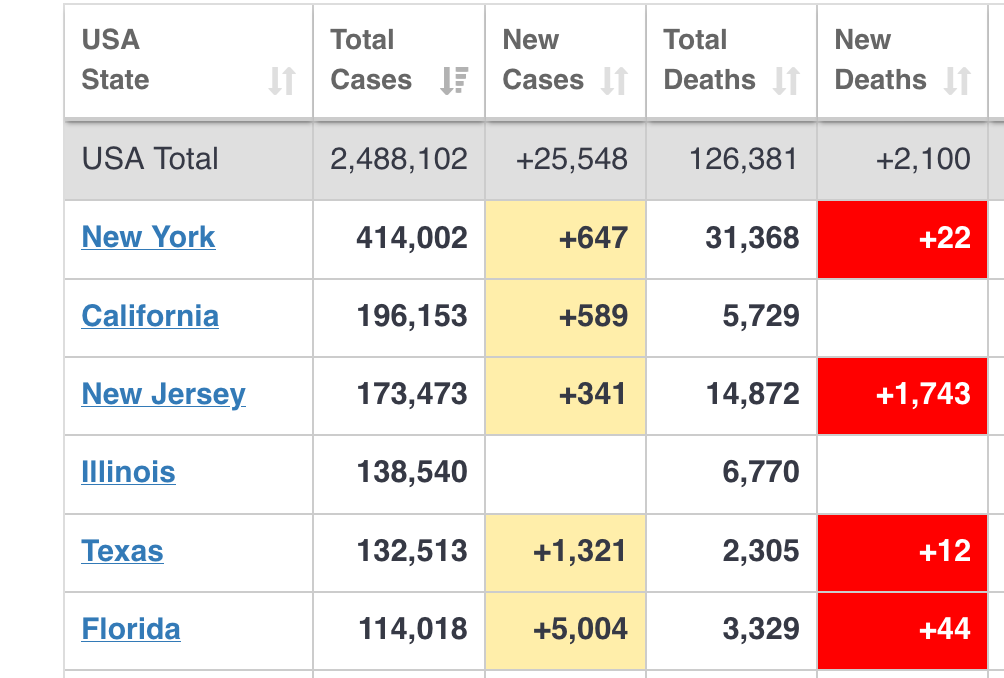1004x678 pixels.
Task: Open the New York state link
Action: [148, 237]
